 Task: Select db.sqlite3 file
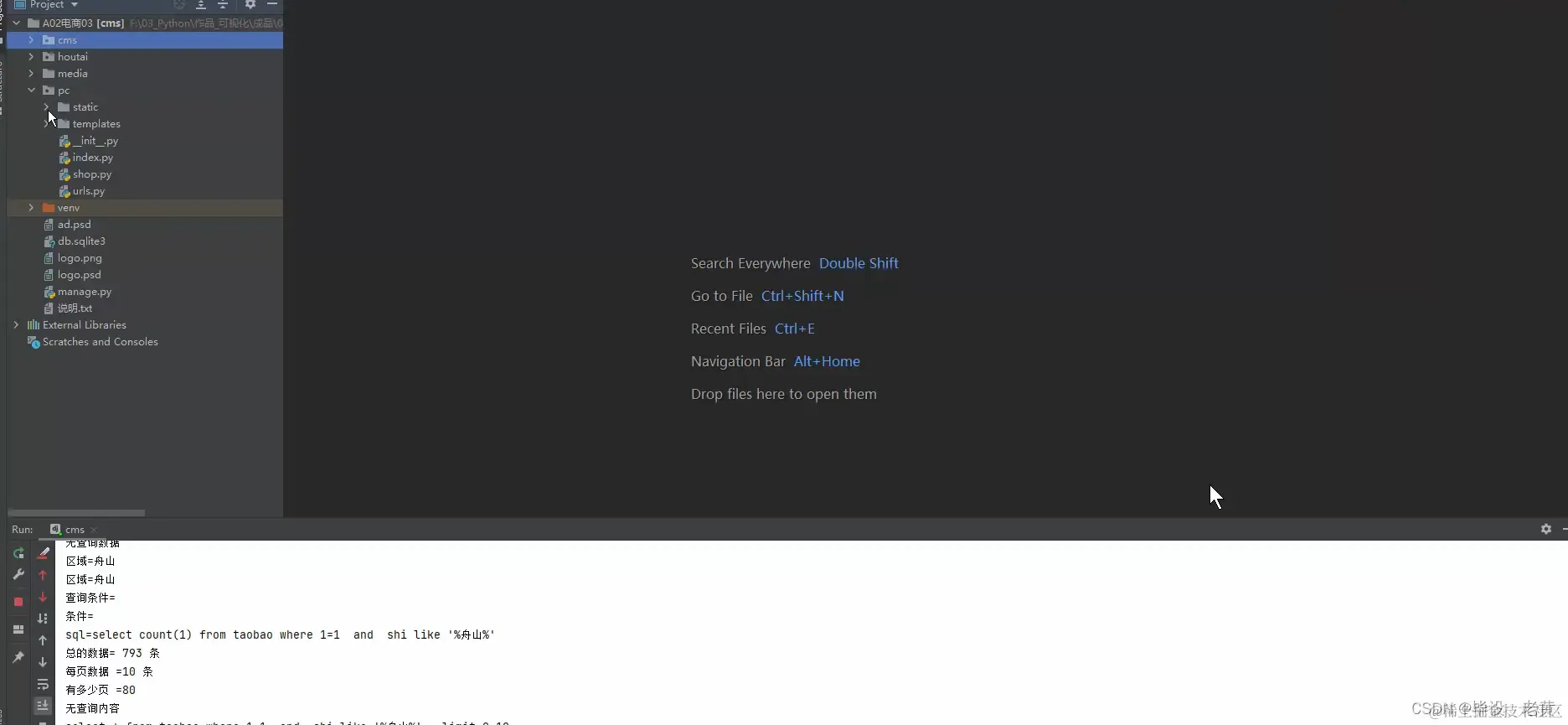pos(81,241)
